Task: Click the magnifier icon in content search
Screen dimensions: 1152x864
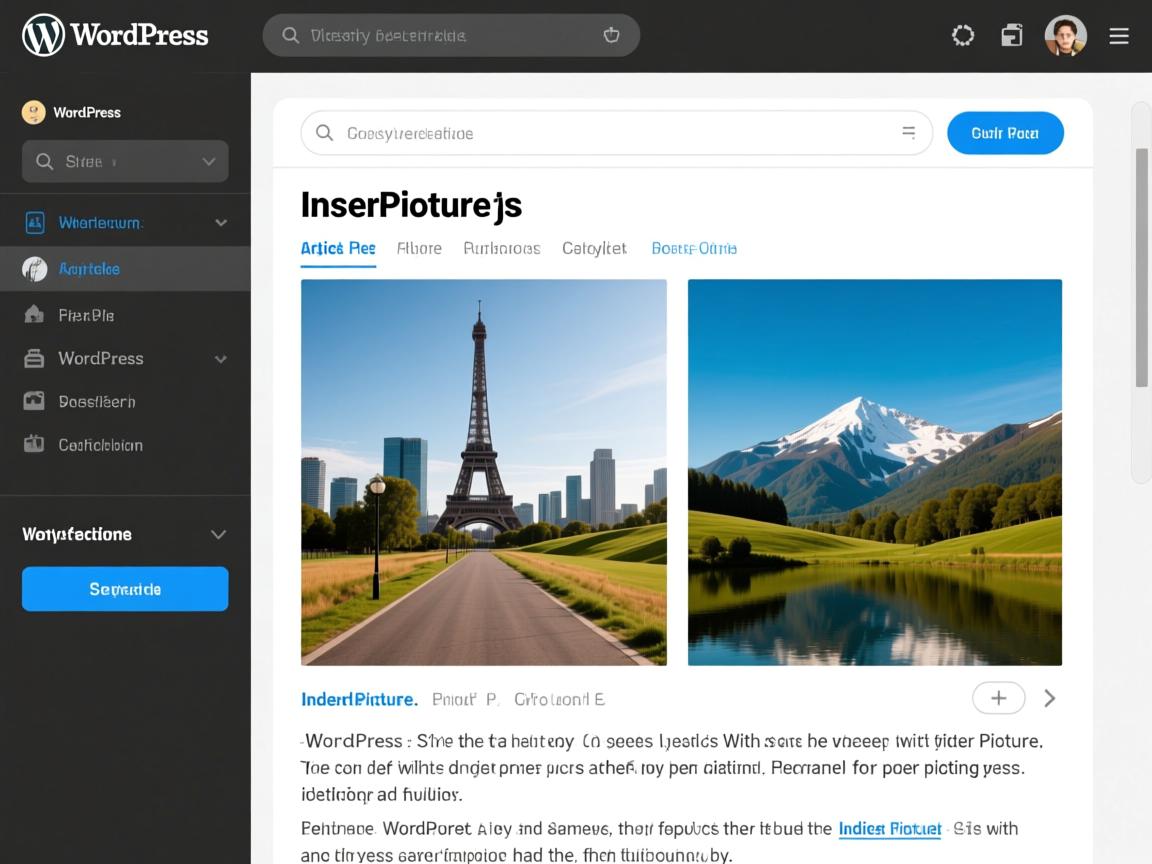Action: [324, 133]
